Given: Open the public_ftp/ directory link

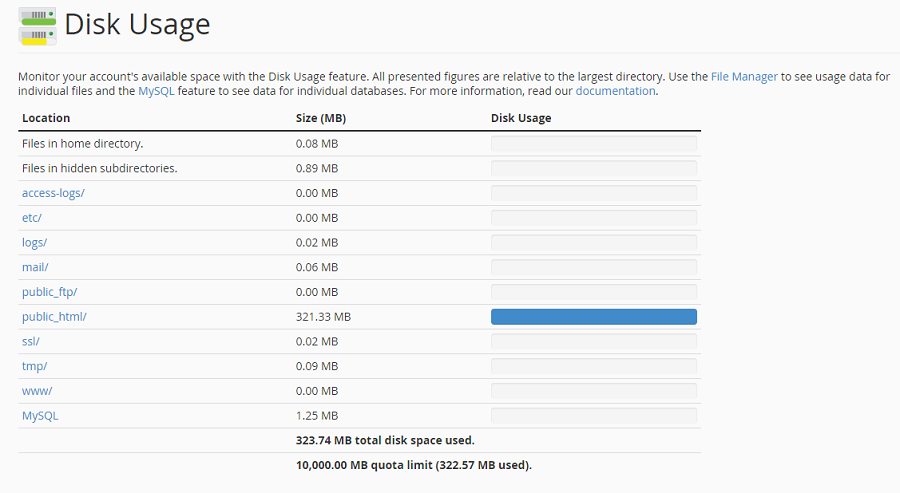Looking at the screenshot, I should [49, 292].
